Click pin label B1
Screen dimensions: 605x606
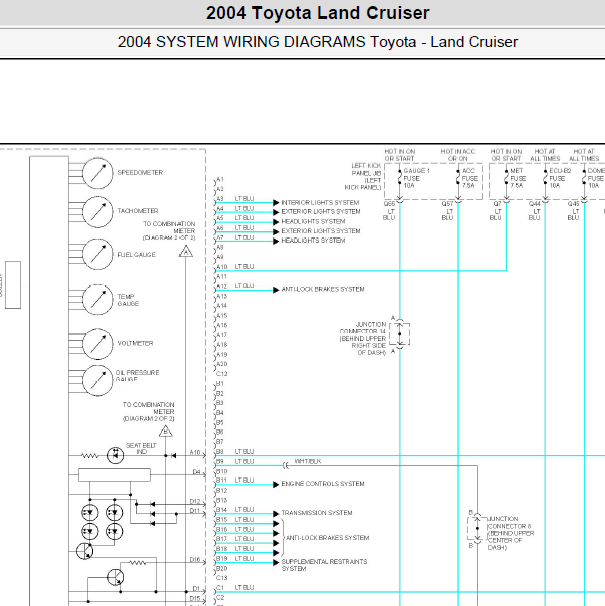pyautogui.click(x=220, y=384)
